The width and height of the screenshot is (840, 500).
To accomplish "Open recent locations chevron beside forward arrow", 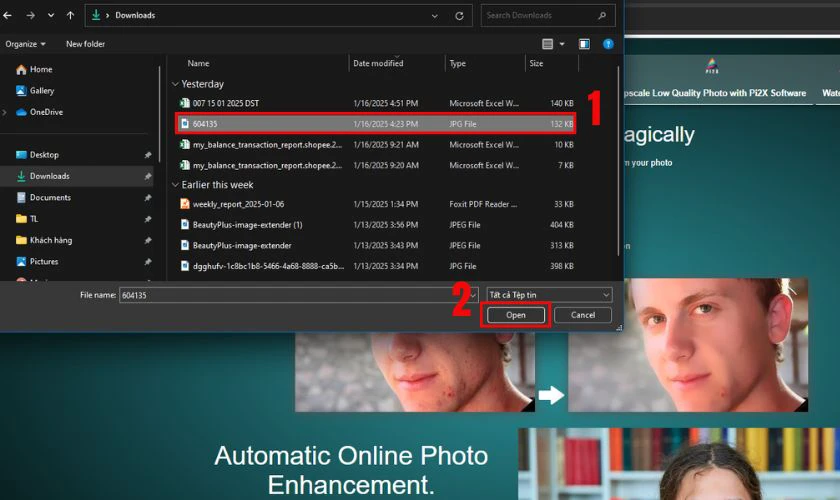I will click(x=51, y=16).
